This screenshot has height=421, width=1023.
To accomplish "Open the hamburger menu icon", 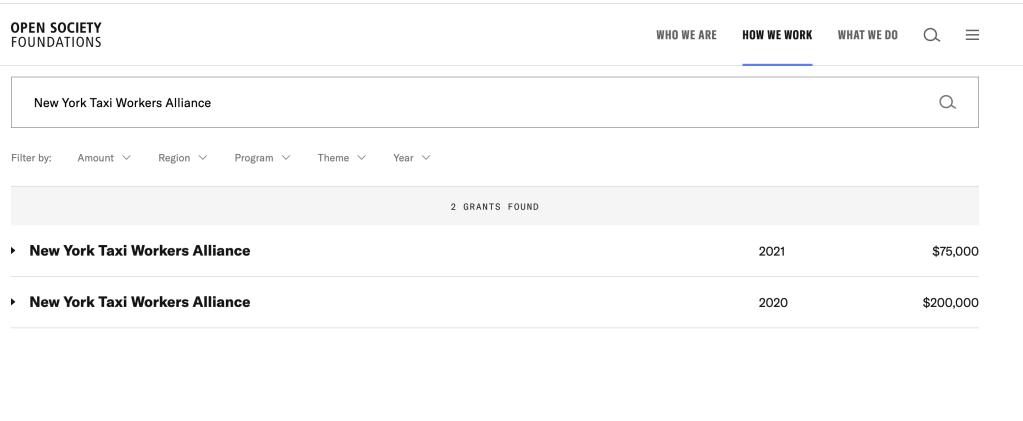I will [971, 35].
